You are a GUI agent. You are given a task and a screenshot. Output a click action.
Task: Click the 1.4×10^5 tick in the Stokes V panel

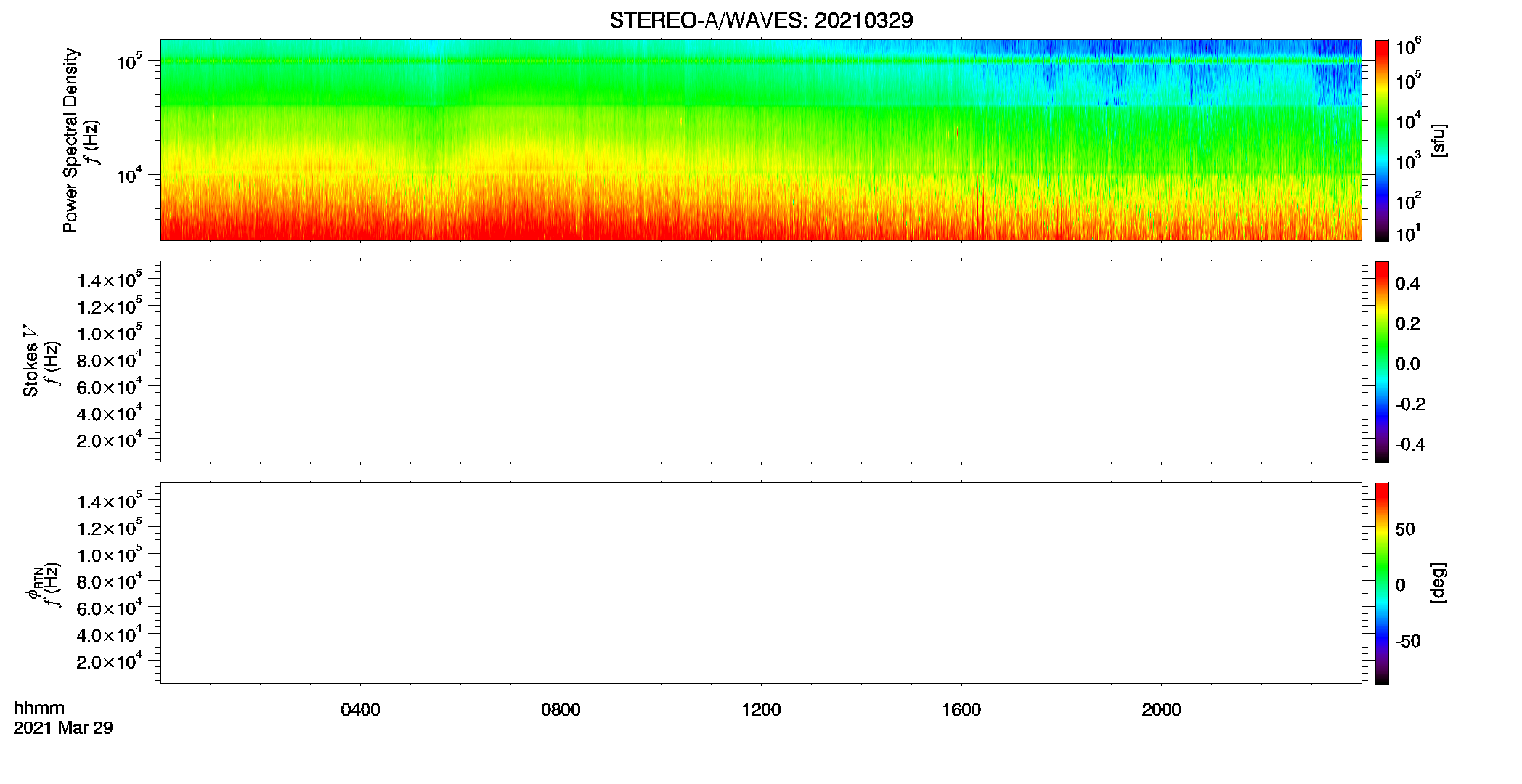tap(109, 279)
